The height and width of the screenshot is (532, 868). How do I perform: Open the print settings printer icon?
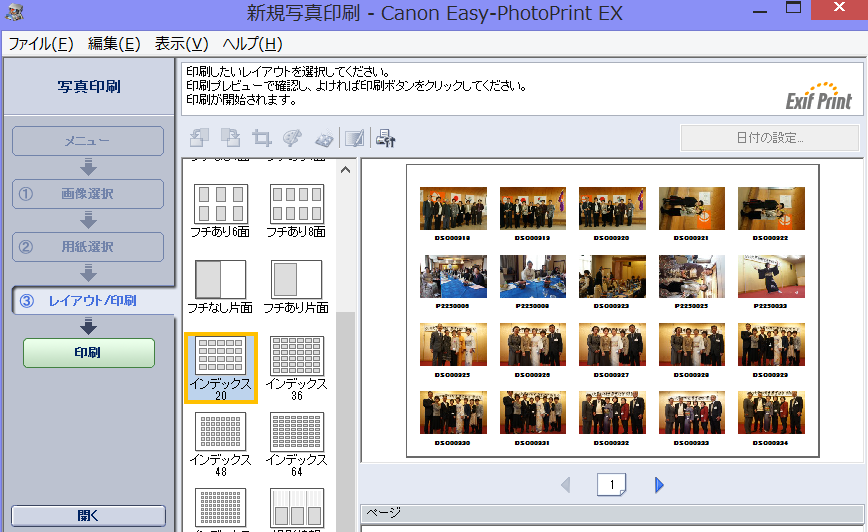click(x=385, y=138)
